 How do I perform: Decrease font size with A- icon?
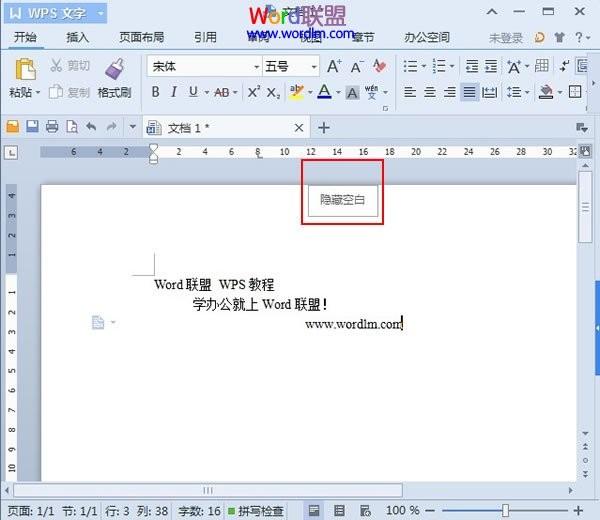pyautogui.click(x=357, y=67)
